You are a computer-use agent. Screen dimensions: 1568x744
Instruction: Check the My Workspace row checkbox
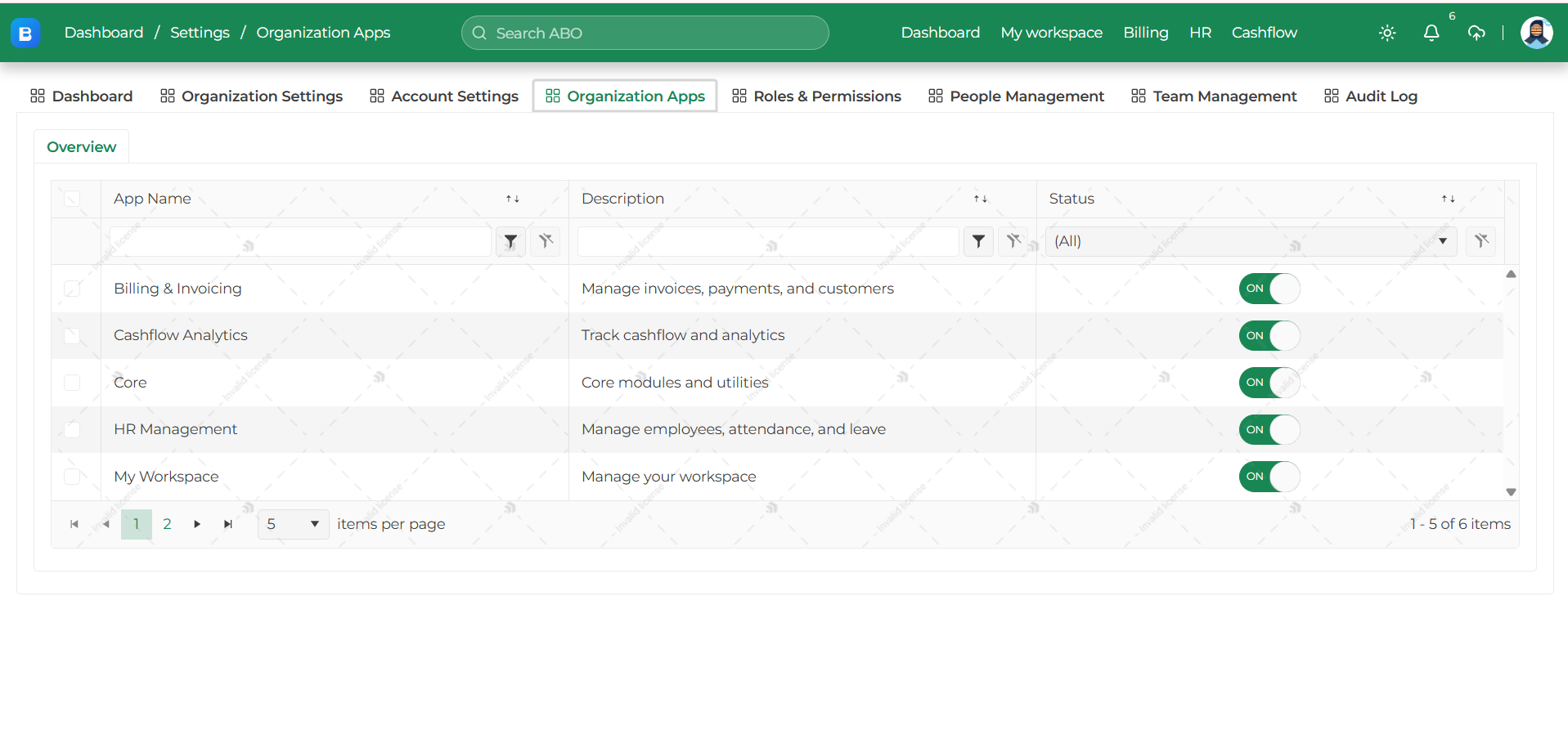click(72, 477)
